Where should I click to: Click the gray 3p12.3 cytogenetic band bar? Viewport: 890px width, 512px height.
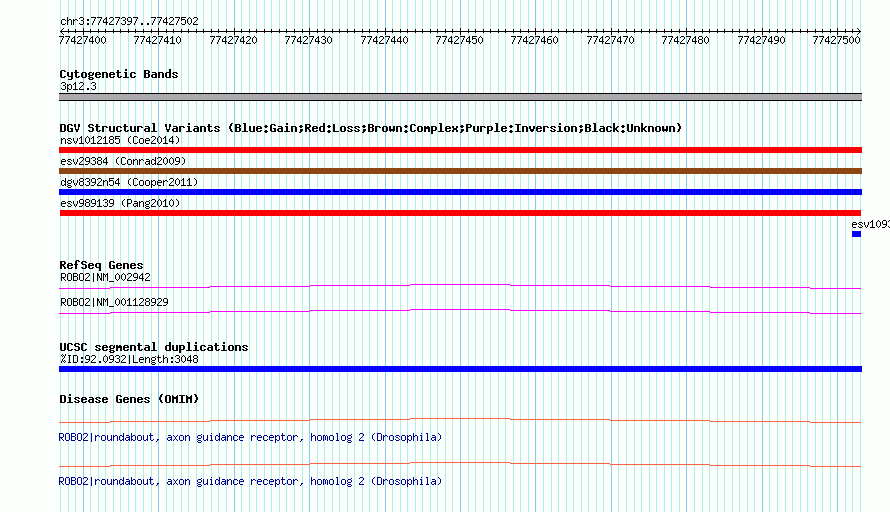[460, 97]
